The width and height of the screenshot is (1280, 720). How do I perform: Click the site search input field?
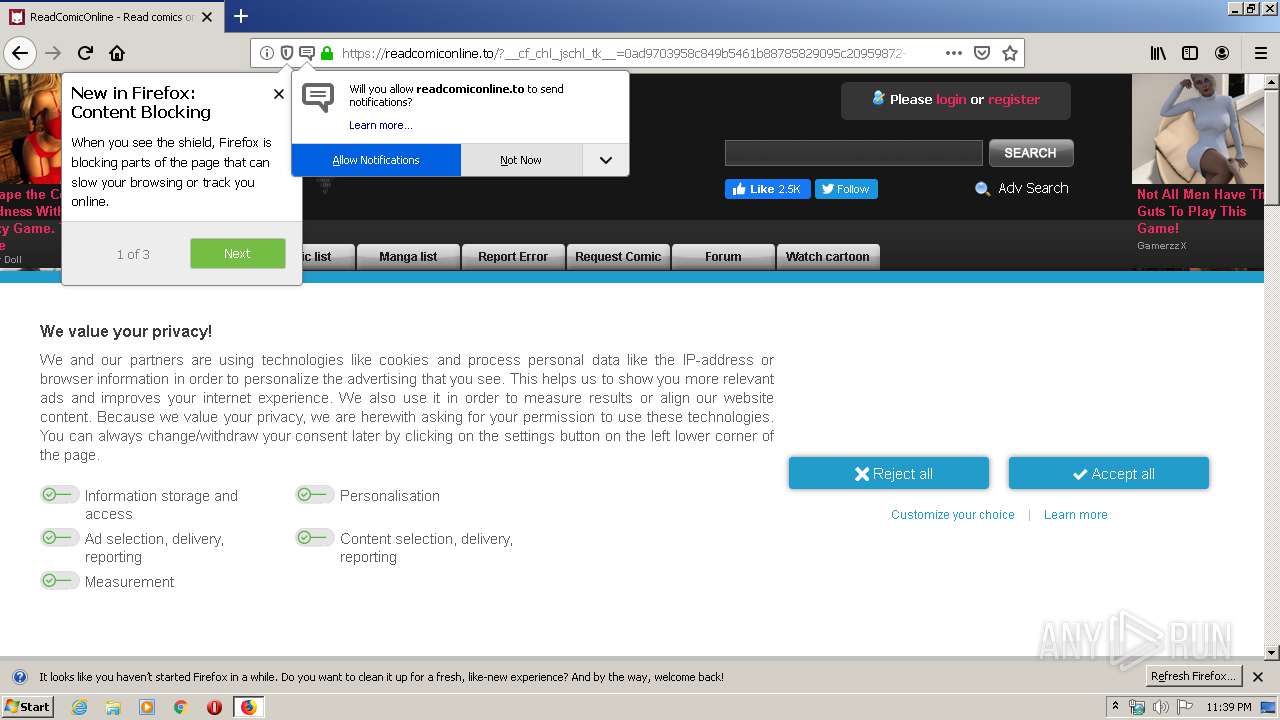854,153
